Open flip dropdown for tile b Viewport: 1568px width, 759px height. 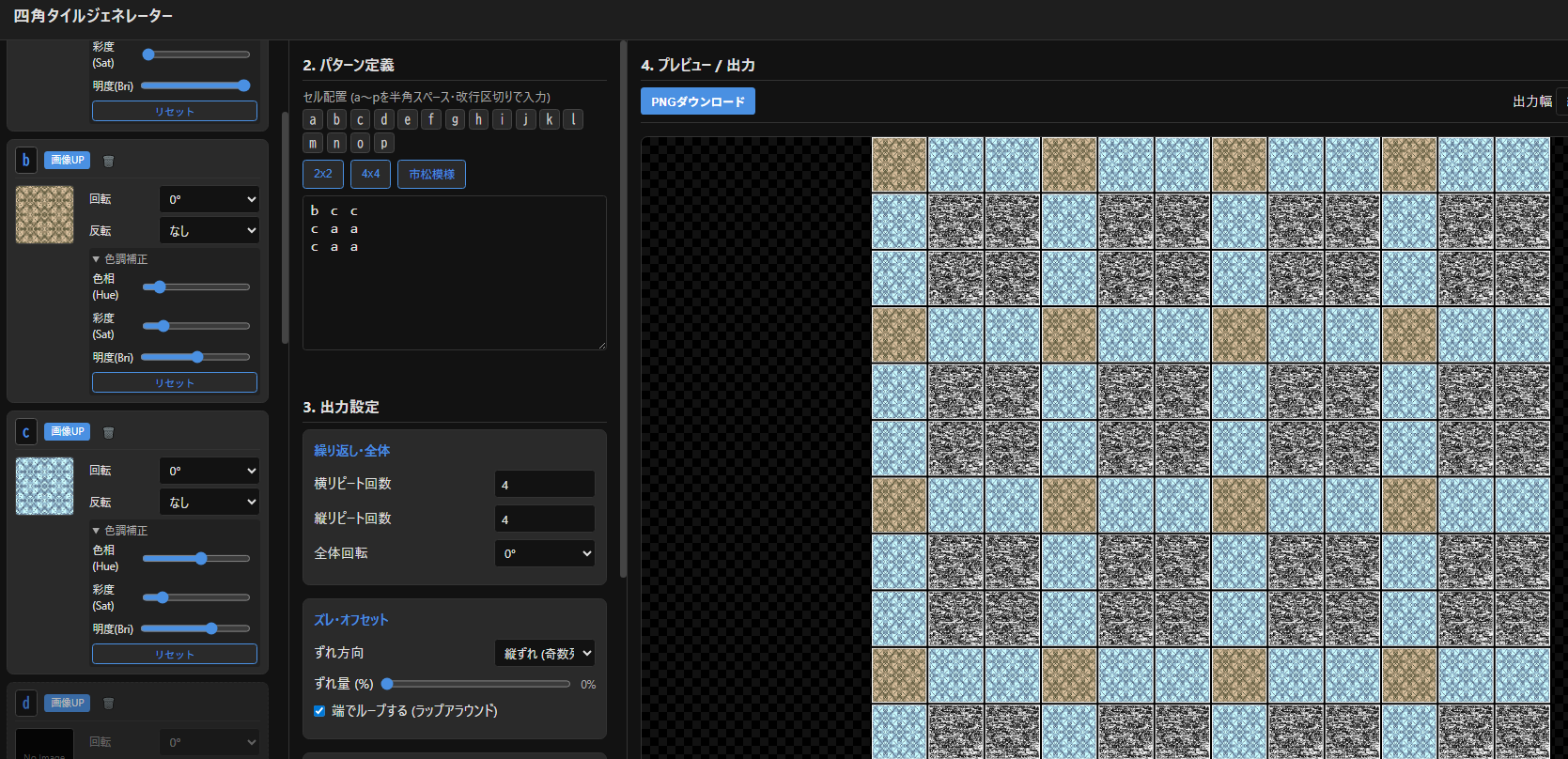(x=209, y=230)
